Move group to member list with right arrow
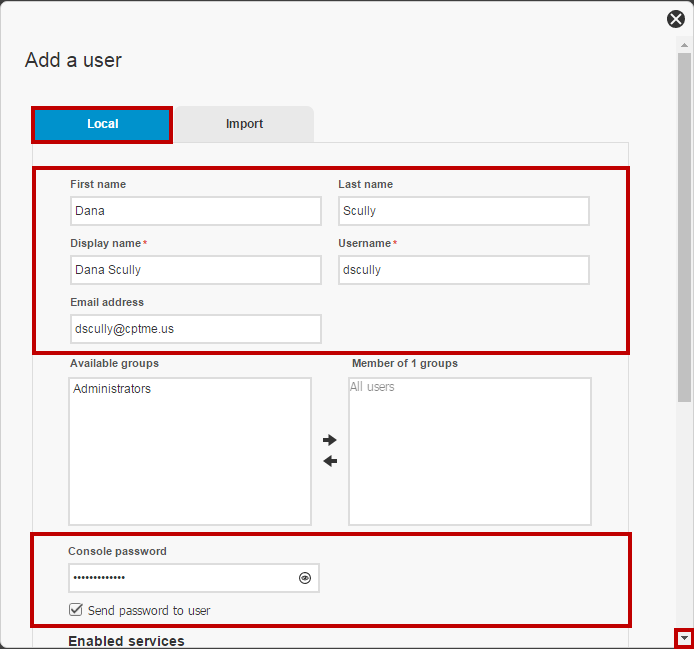Image resolution: width=694 pixels, height=649 pixels. tap(330, 440)
